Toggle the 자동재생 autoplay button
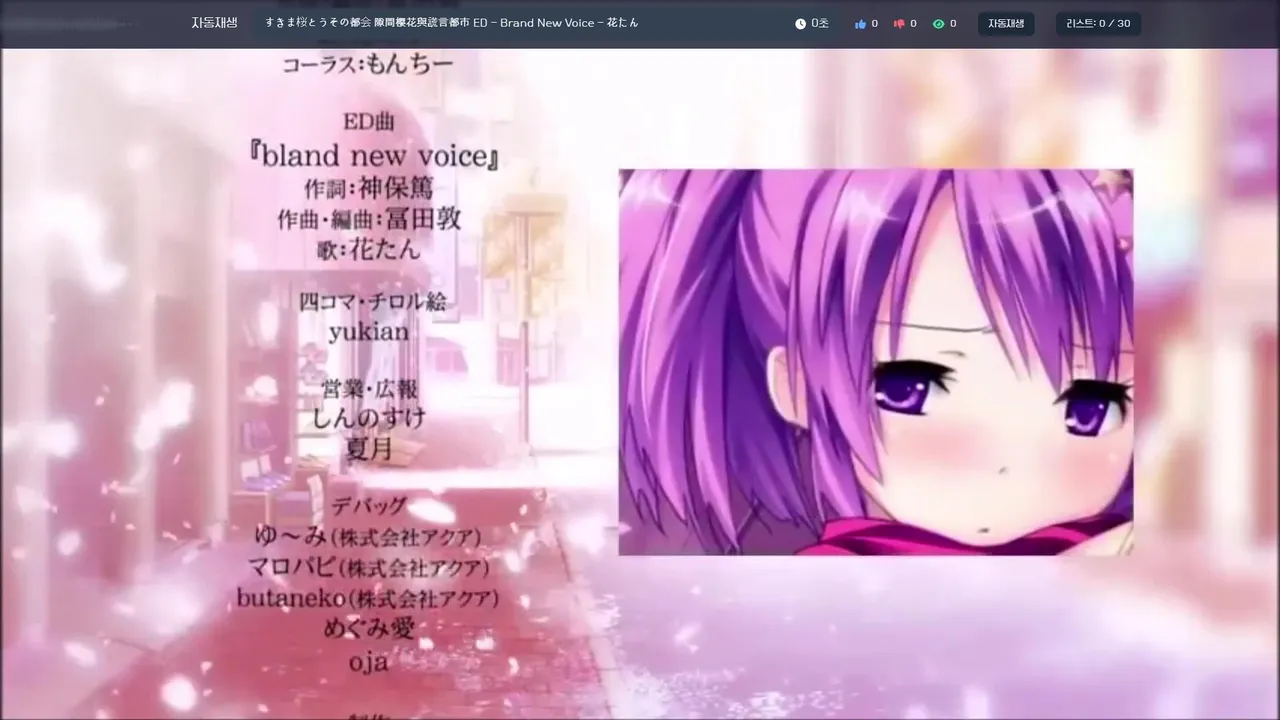This screenshot has width=1280, height=720. click(x=1006, y=24)
